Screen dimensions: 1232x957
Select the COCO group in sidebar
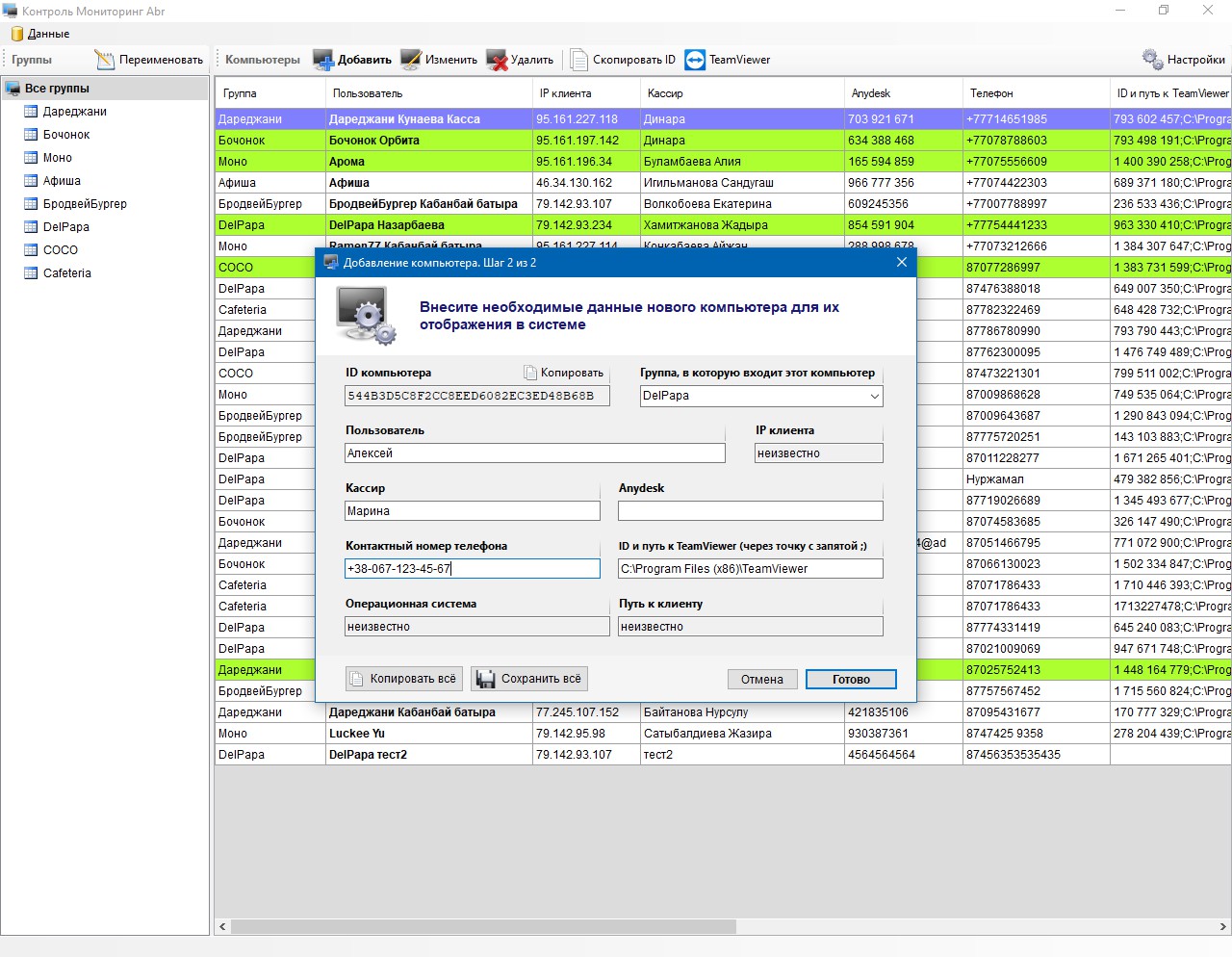[x=61, y=250]
